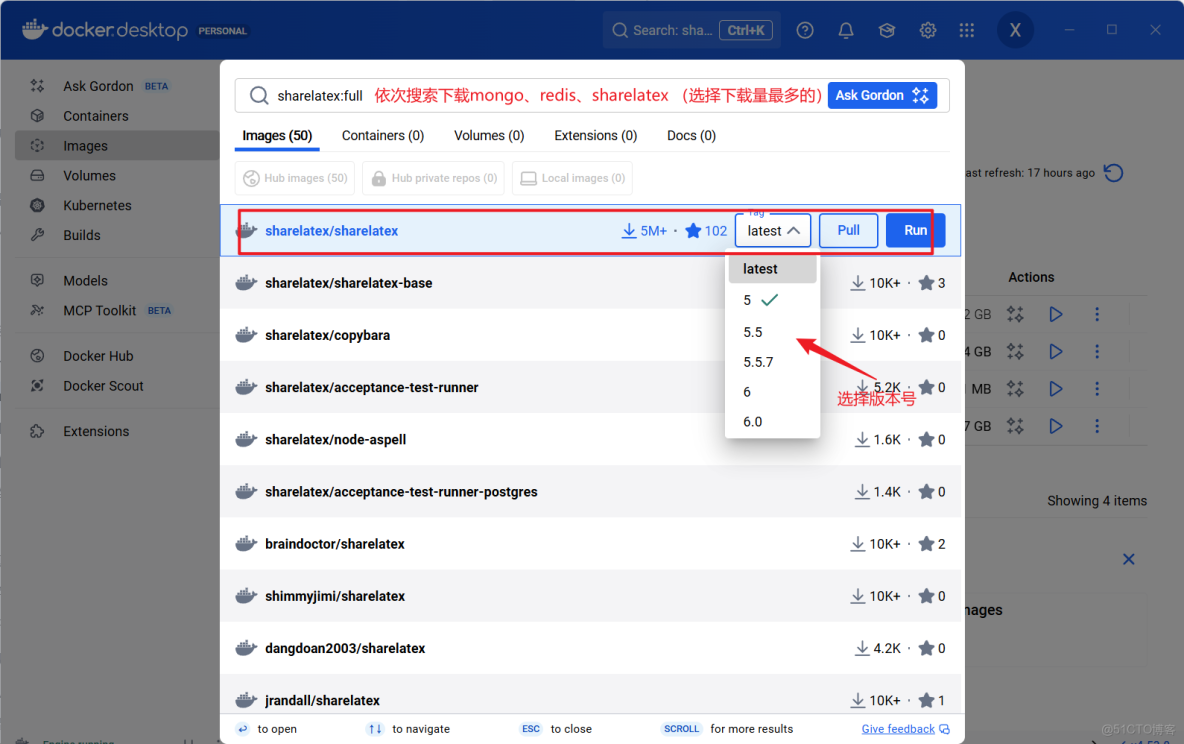Select tag 5.5 from the version list
The image size is (1184, 744).
point(752,331)
